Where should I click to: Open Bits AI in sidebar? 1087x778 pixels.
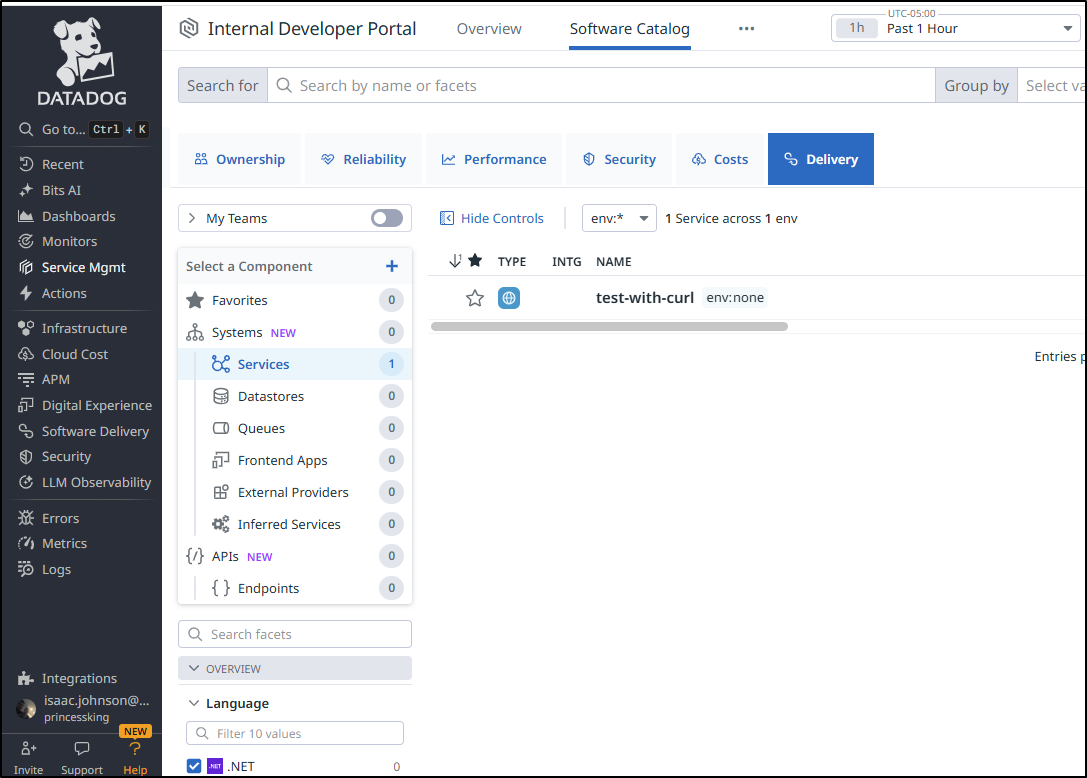click(49, 190)
